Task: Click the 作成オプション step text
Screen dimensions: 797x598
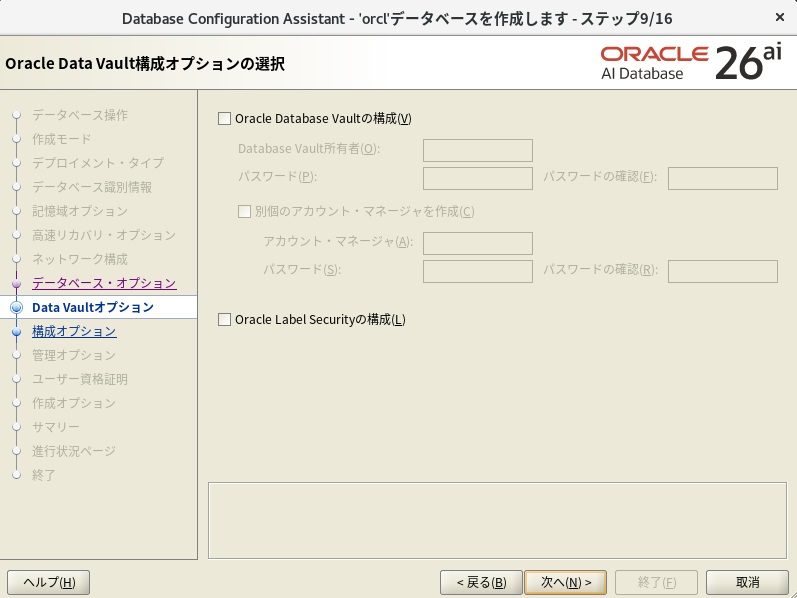Action: point(74,403)
